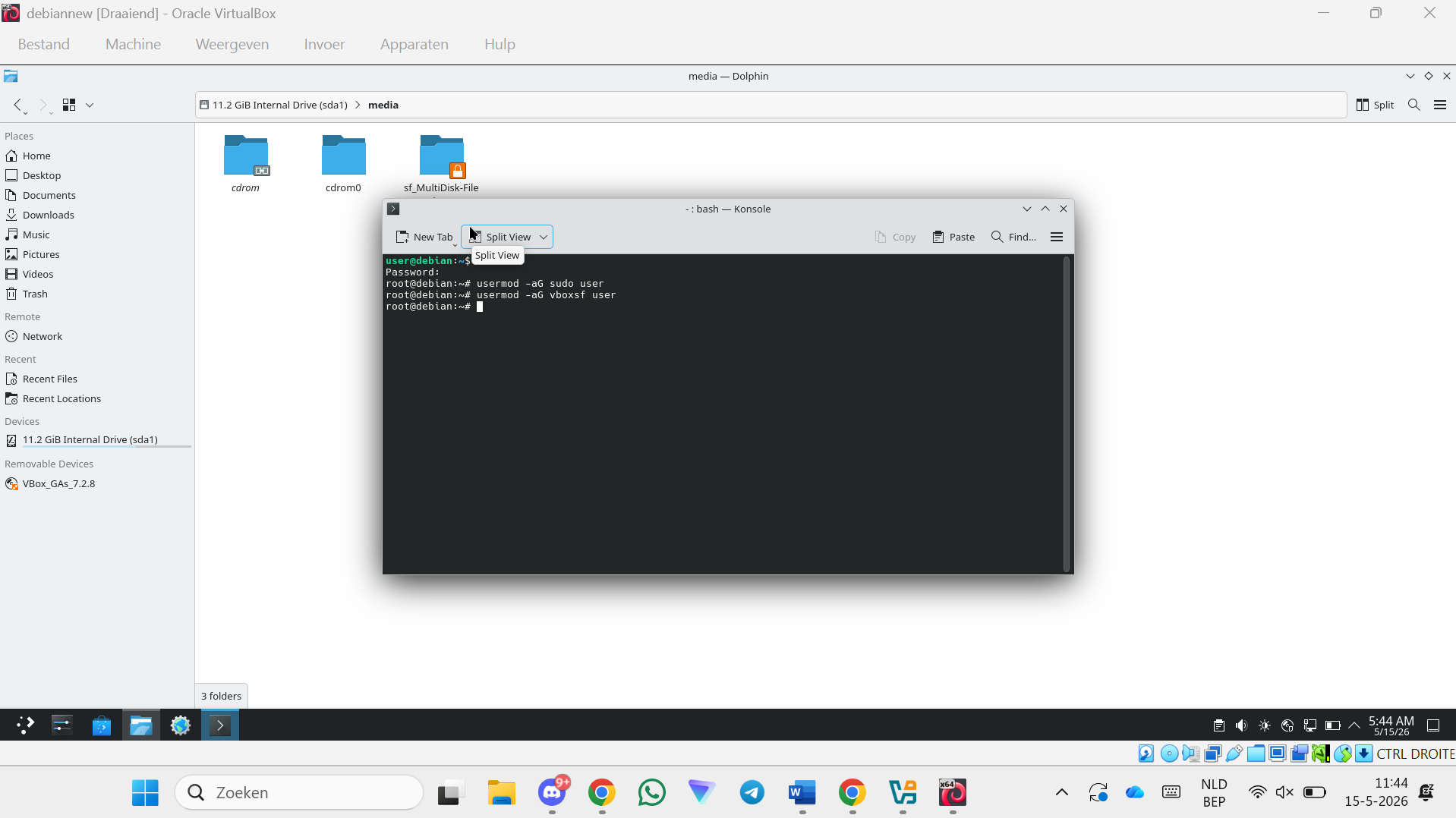
Task: Switch to Dolphin in KDE panel
Action: point(141,725)
